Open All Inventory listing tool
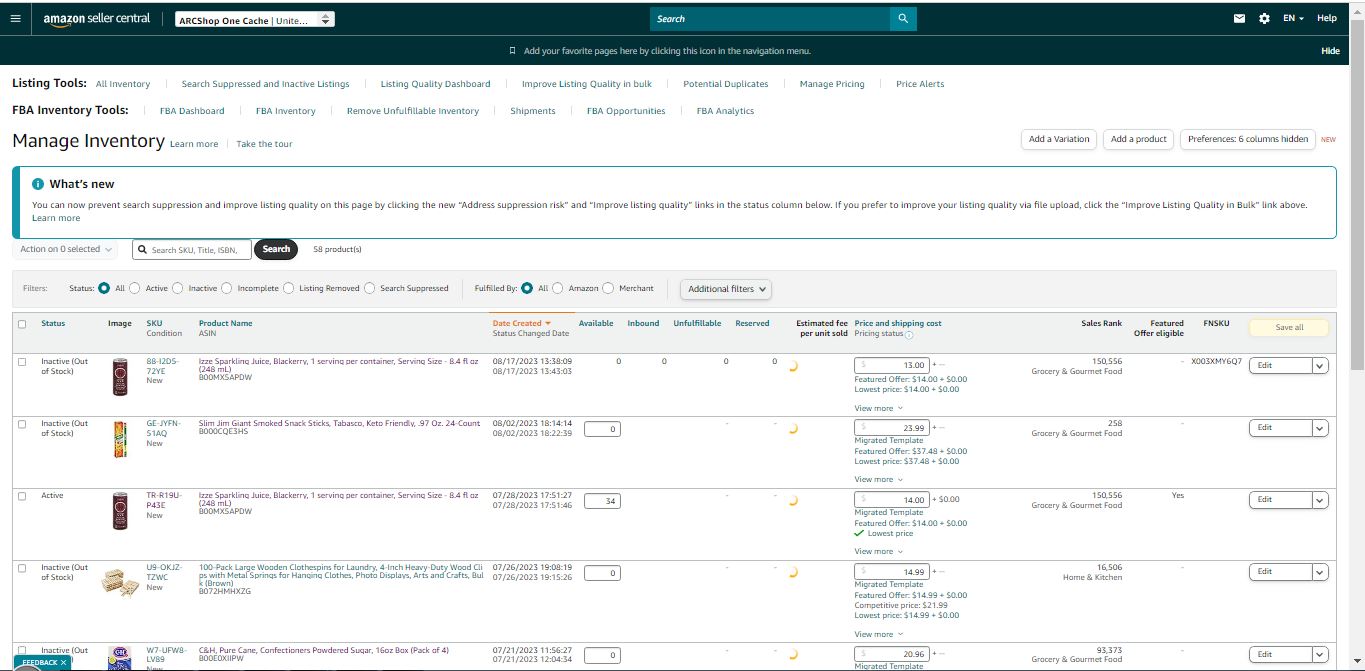This screenshot has width=1365, height=671. pyautogui.click(x=123, y=84)
